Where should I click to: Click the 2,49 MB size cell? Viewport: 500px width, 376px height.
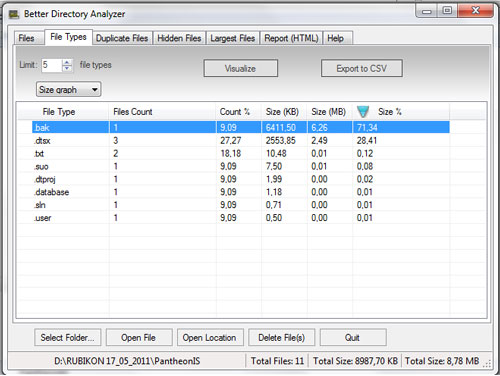tap(319, 140)
